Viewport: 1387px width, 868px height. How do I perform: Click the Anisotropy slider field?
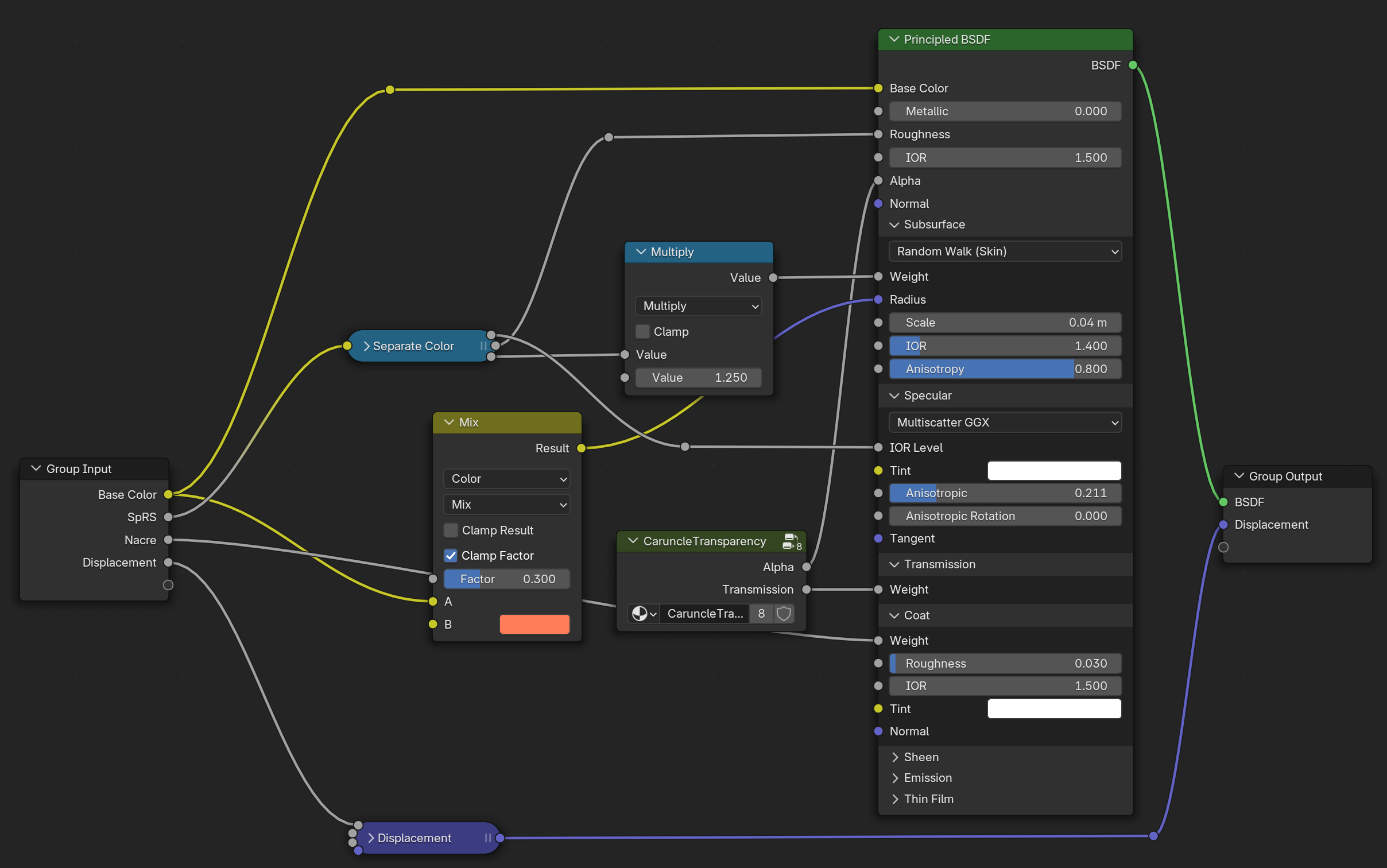[x=1005, y=369]
